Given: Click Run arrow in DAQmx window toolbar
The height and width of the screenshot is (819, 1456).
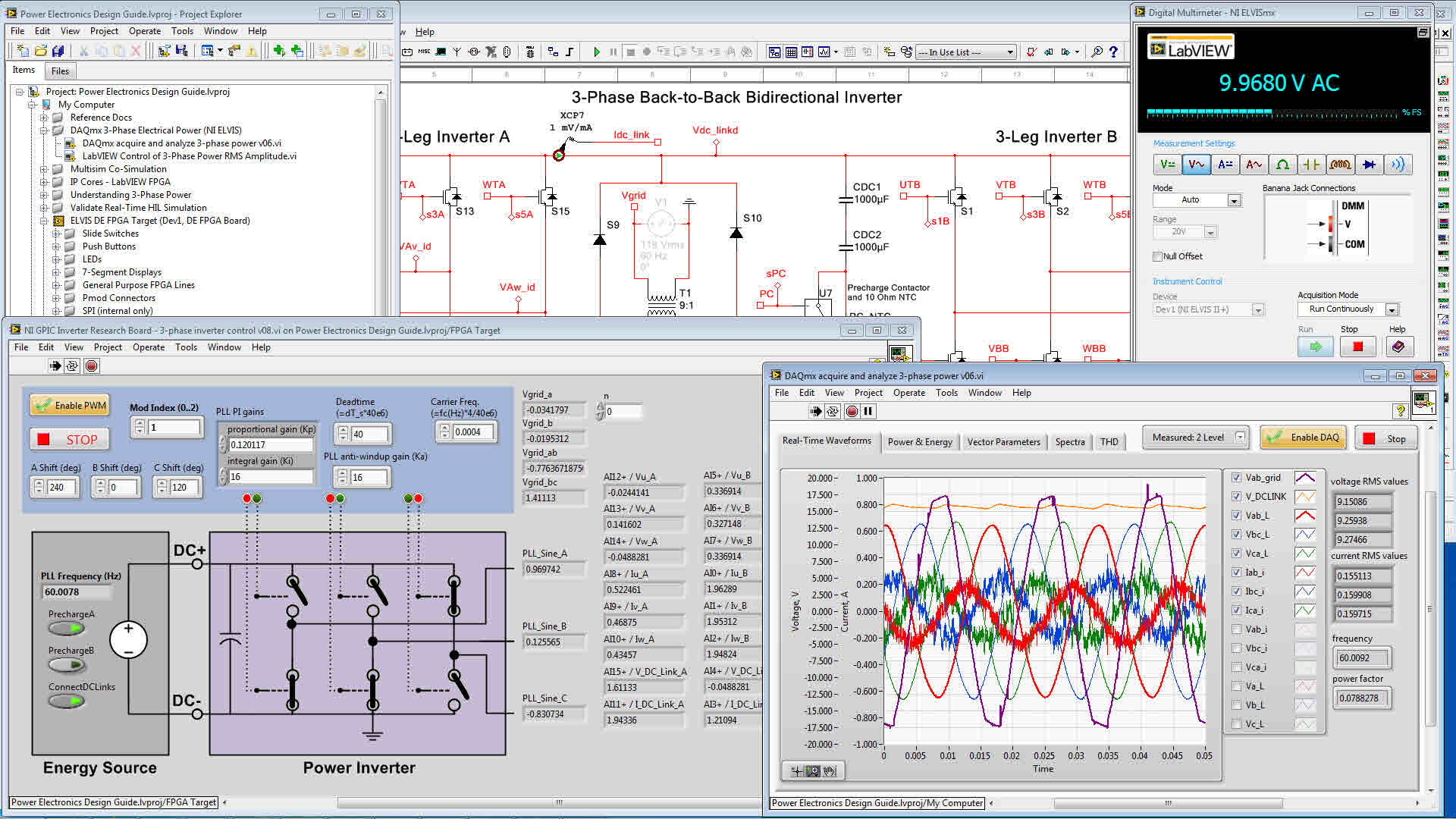Looking at the screenshot, I should pos(815,411).
